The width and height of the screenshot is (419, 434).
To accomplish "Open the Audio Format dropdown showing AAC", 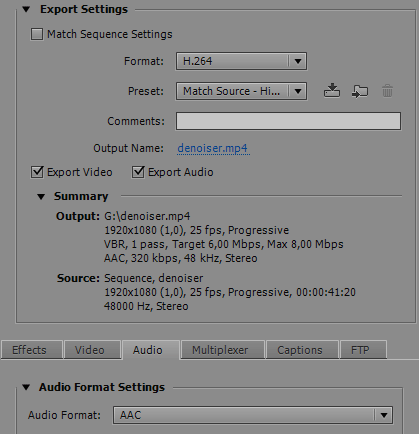I will point(253,415).
